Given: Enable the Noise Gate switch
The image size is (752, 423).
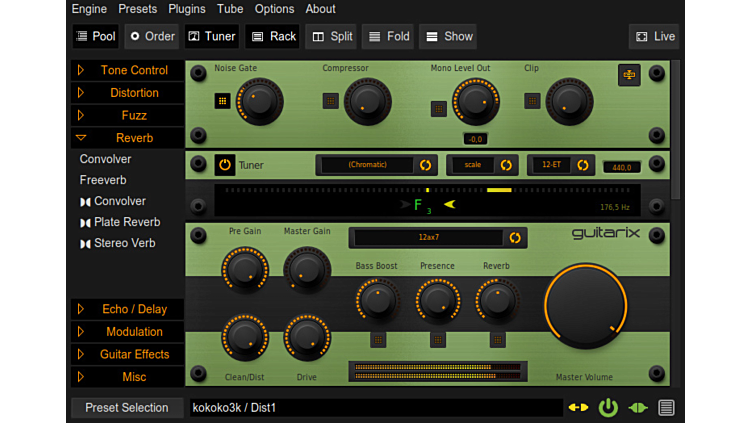Looking at the screenshot, I should coord(222,100).
